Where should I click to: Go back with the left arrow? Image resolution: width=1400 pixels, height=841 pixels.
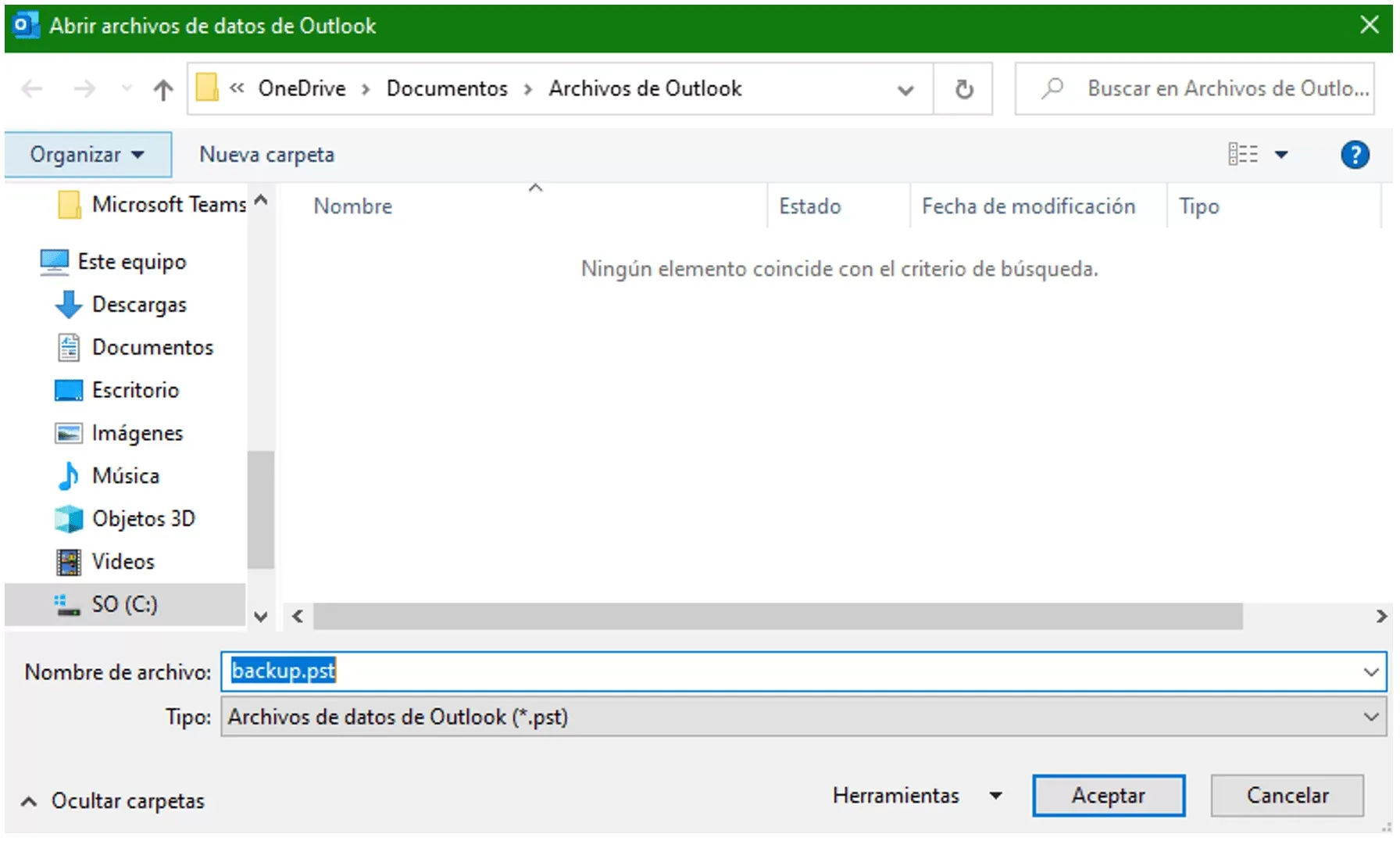click(31, 88)
